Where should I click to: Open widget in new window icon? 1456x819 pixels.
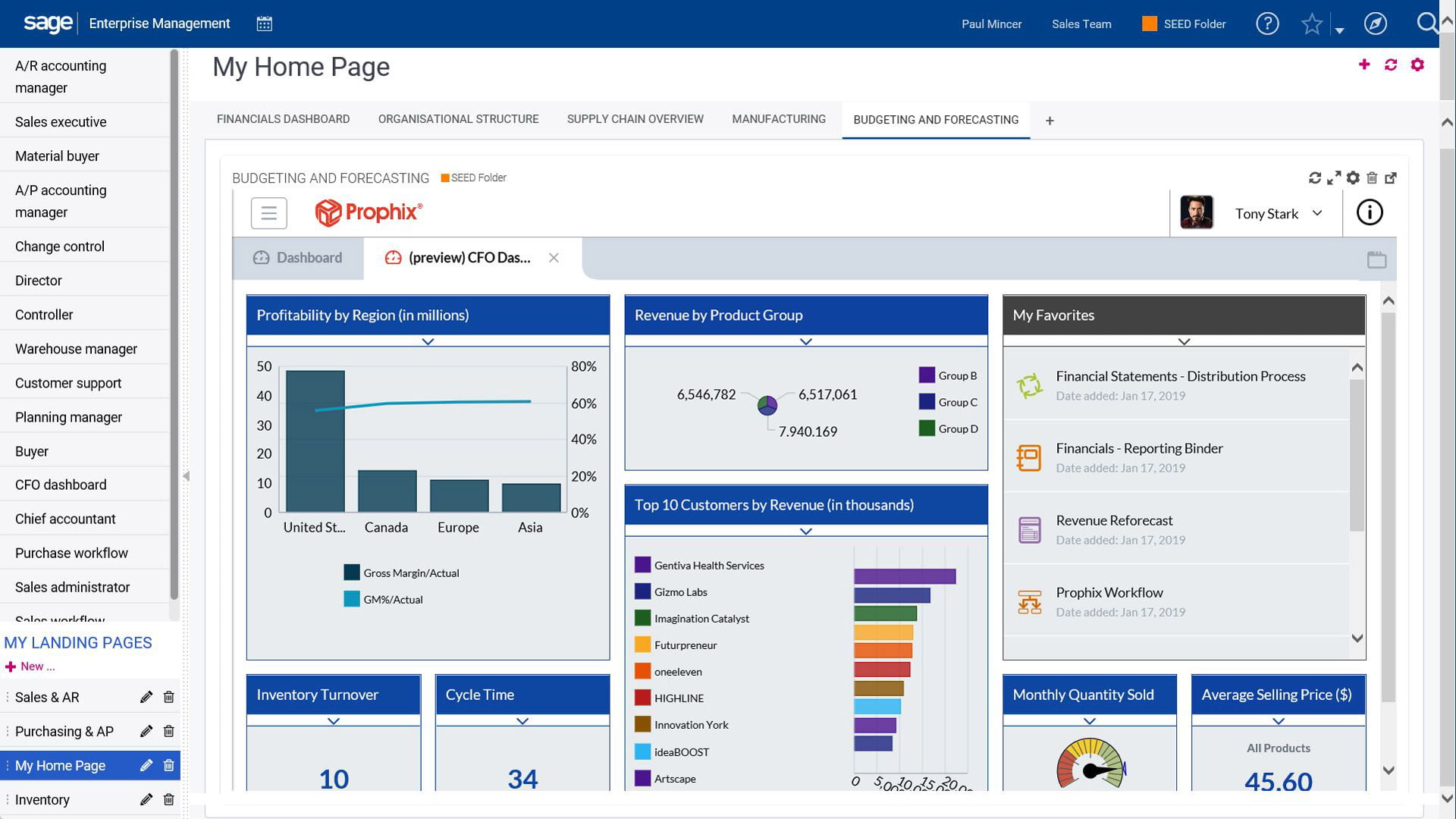coord(1391,177)
